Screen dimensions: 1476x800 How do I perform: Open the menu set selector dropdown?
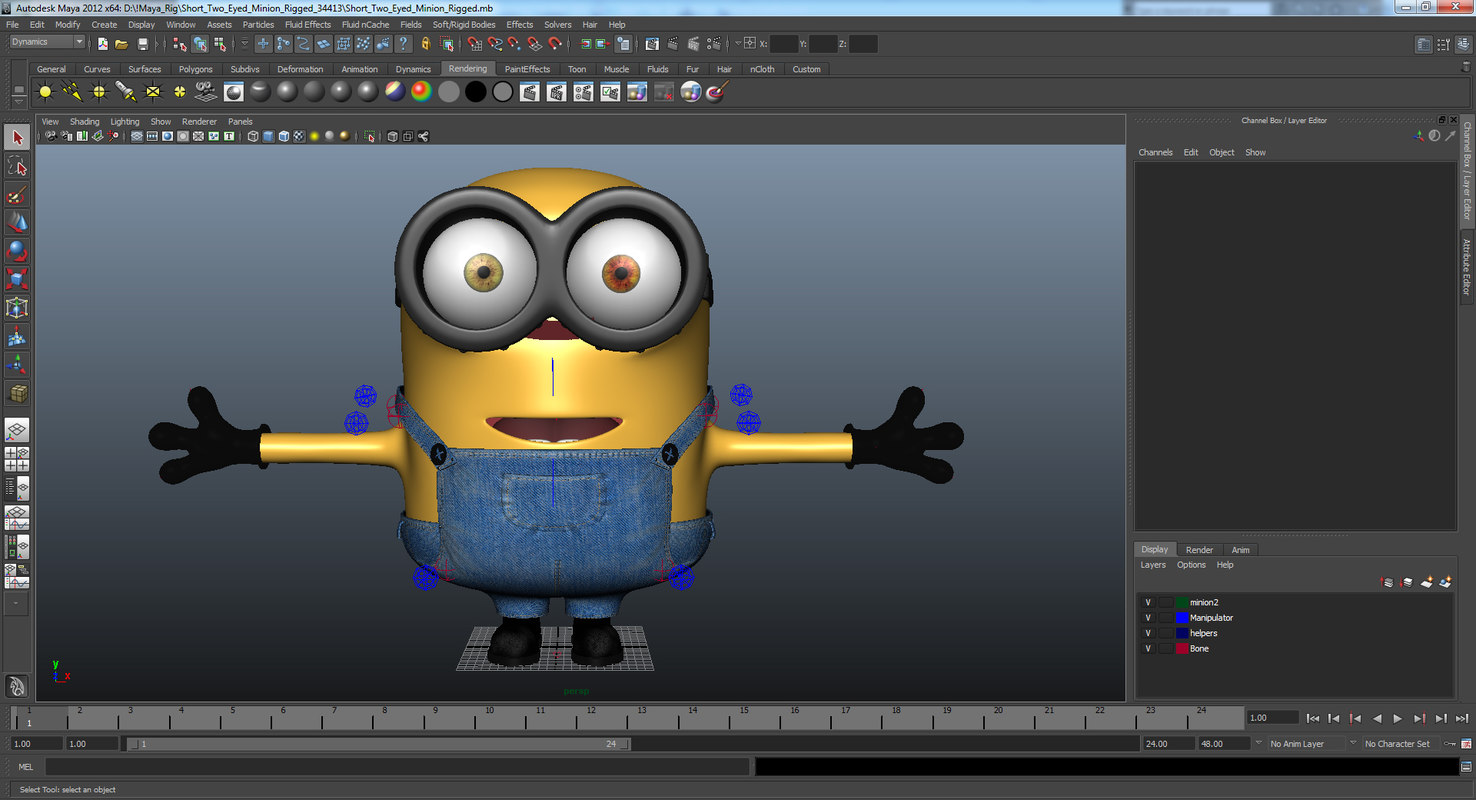point(45,42)
